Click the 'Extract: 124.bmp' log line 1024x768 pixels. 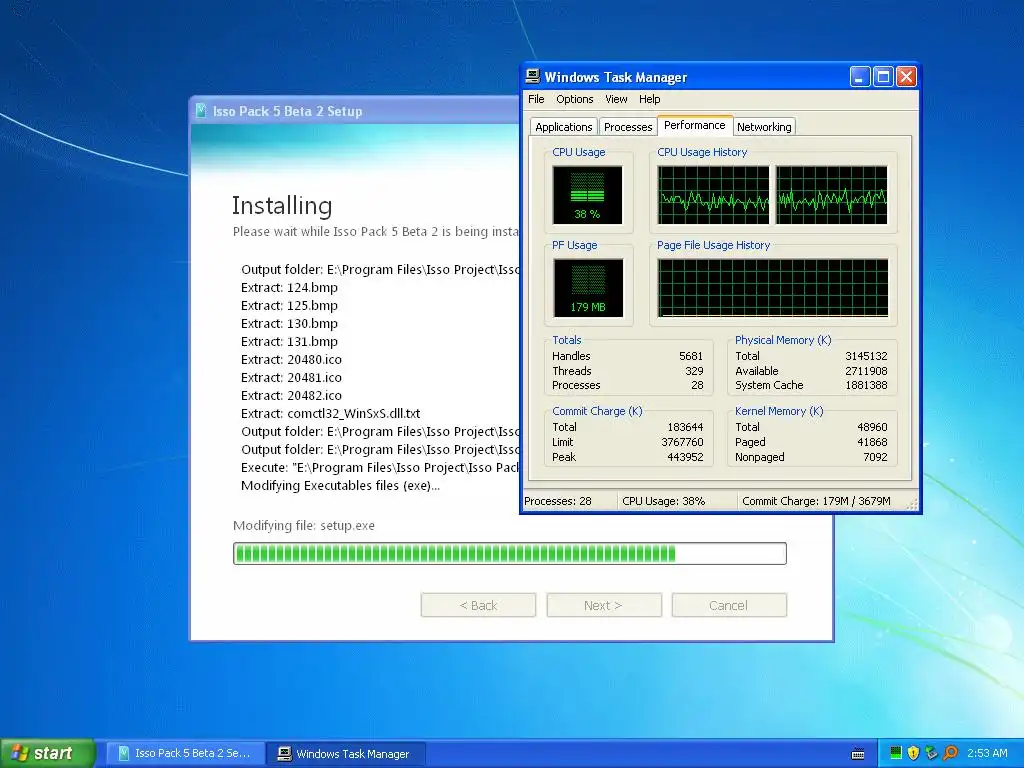coord(289,287)
